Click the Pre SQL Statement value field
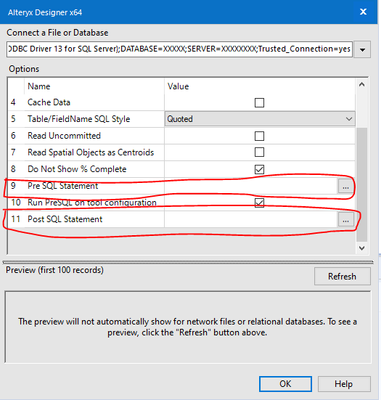Viewport: 381px width, 400px height. click(251, 186)
